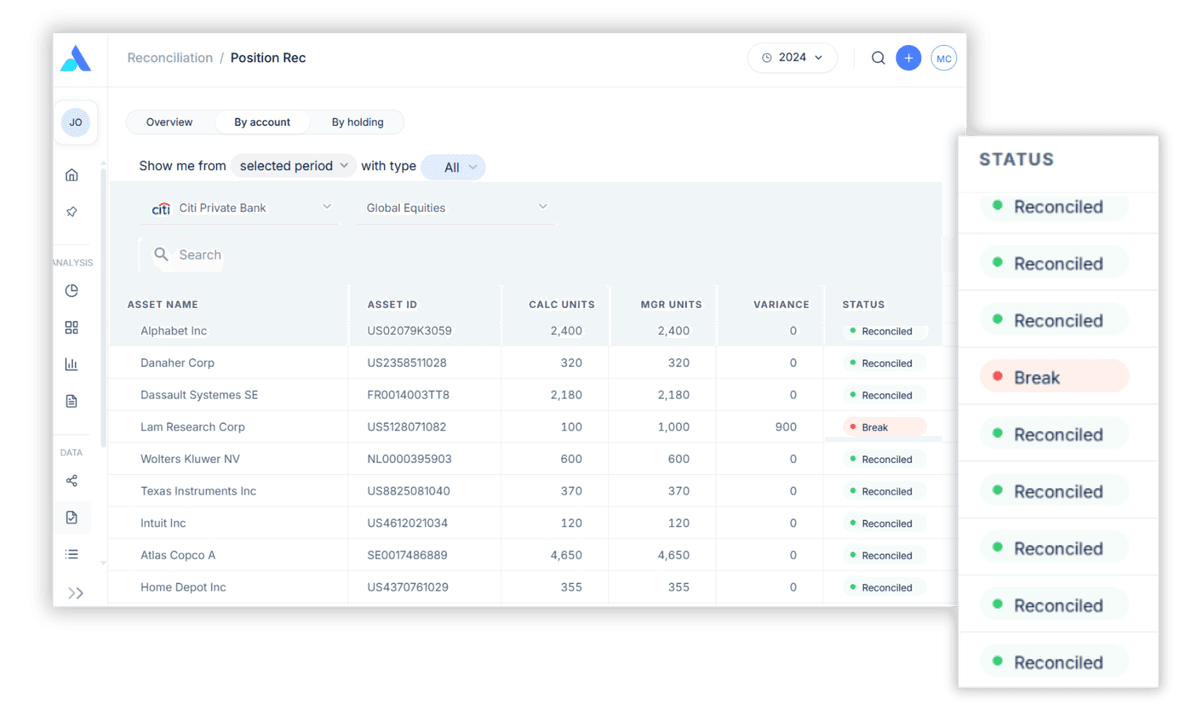
Task: Select the Danaher Corp row
Action: click(526, 363)
